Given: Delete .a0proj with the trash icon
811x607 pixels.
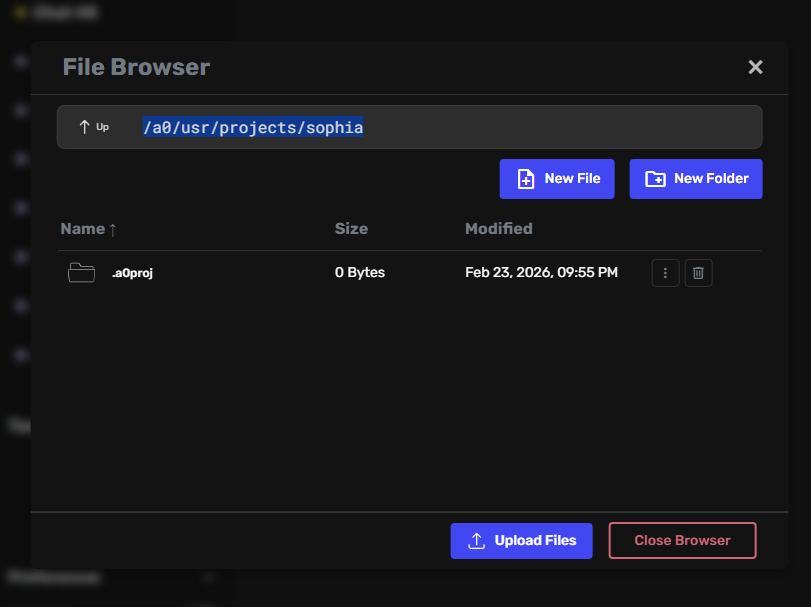Looking at the screenshot, I should pos(699,273).
